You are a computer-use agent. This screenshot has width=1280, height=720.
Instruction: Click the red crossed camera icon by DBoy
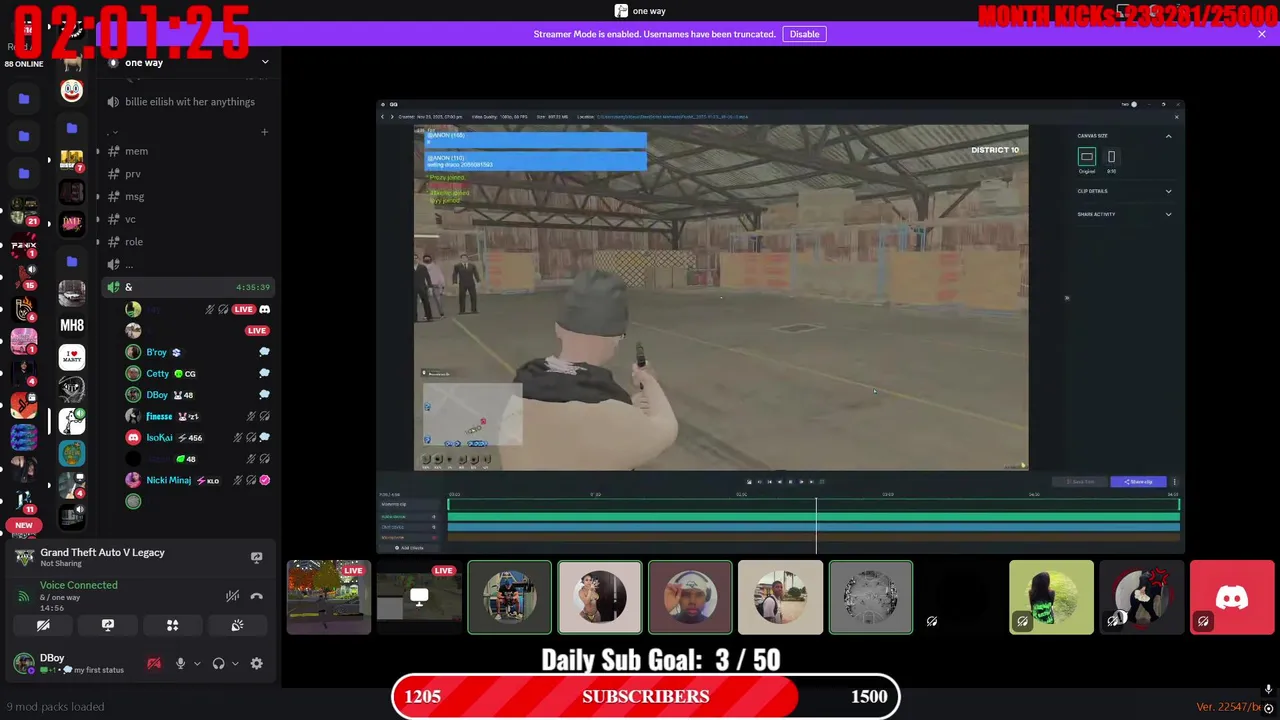coord(154,663)
